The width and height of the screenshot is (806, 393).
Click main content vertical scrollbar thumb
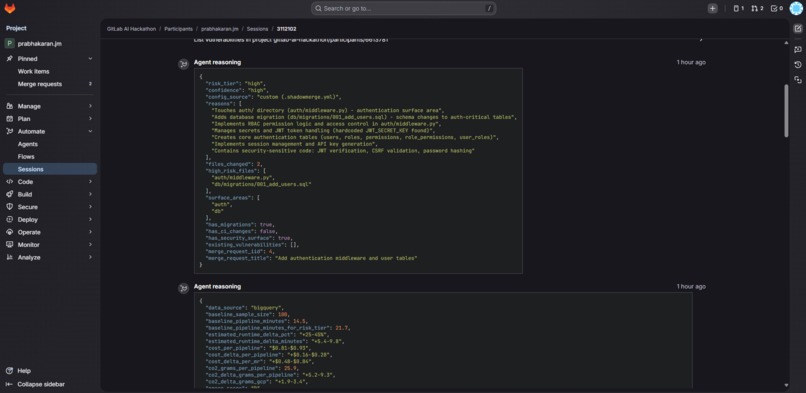786,110
